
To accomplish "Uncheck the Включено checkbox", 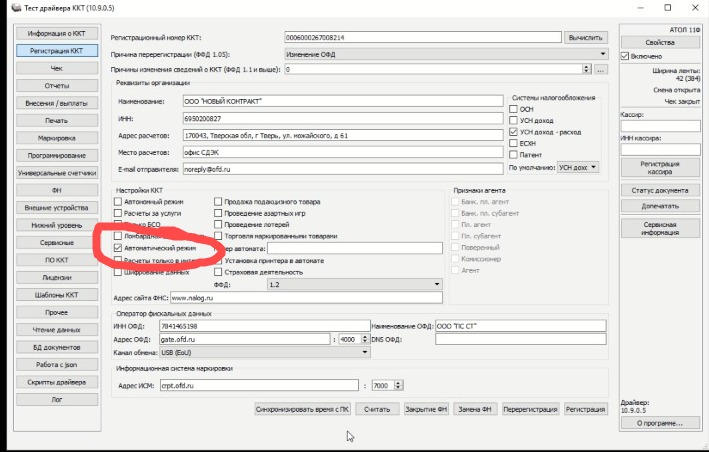I will tap(625, 56).
